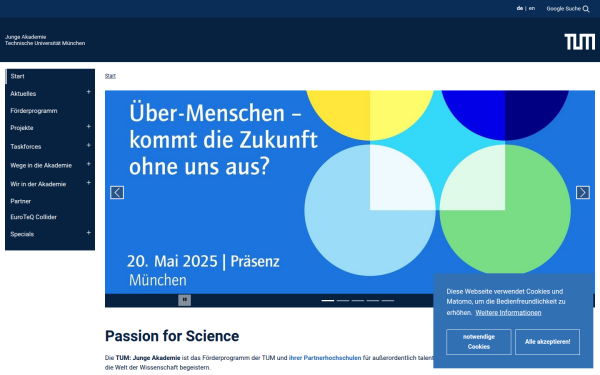Open the Taskforces menu item
Viewport: 600px width, 375px height.
click(26, 147)
